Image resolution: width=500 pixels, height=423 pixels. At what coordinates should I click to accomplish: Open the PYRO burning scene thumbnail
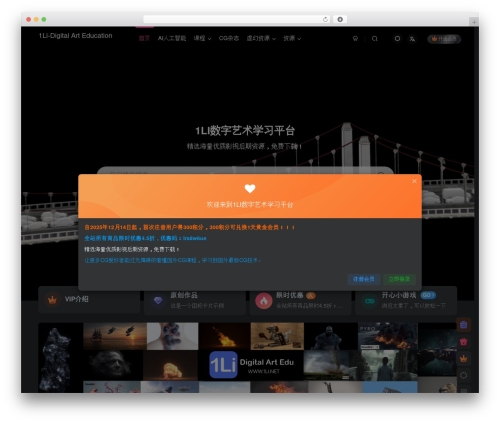(x=388, y=336)
